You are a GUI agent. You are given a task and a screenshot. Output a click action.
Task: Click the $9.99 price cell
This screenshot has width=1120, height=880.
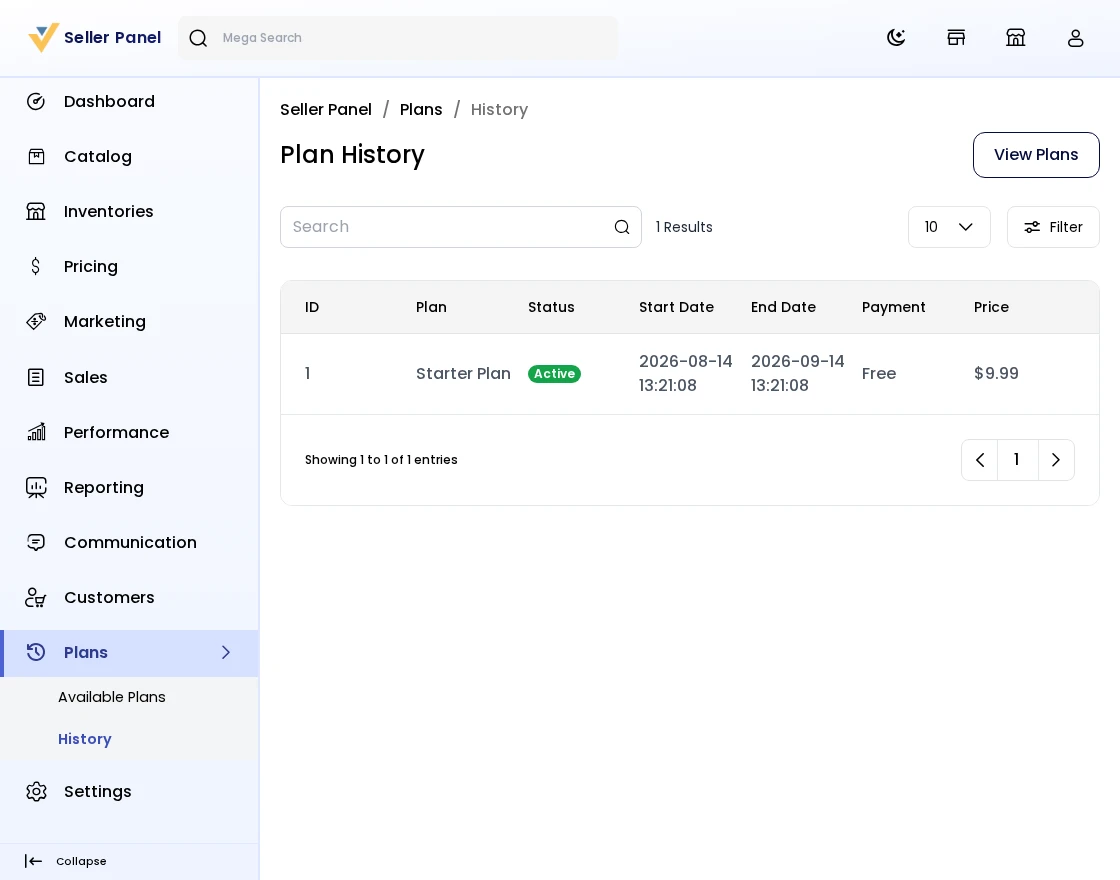point(996,374)
